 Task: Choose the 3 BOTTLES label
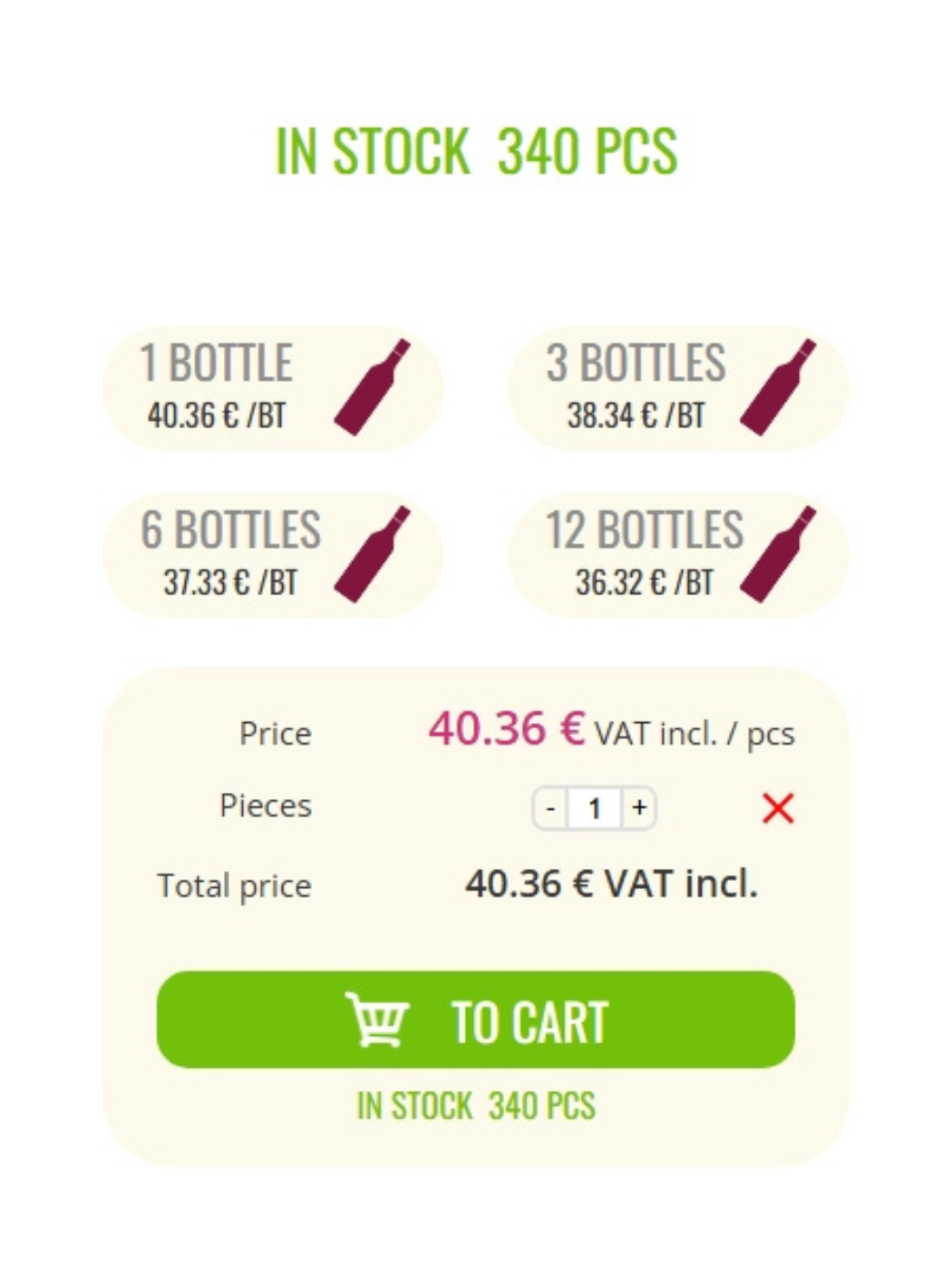click(636, 363)
